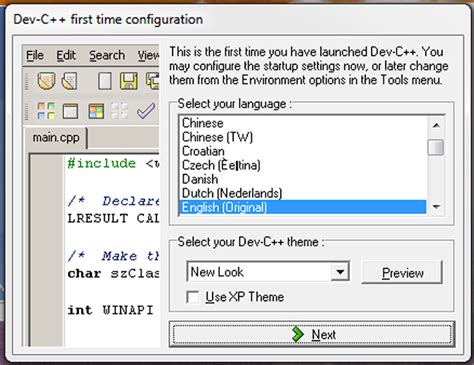Click the second folder-page icon in the preview toolbar
Screen dimensions: 474x365
[70, 81]
